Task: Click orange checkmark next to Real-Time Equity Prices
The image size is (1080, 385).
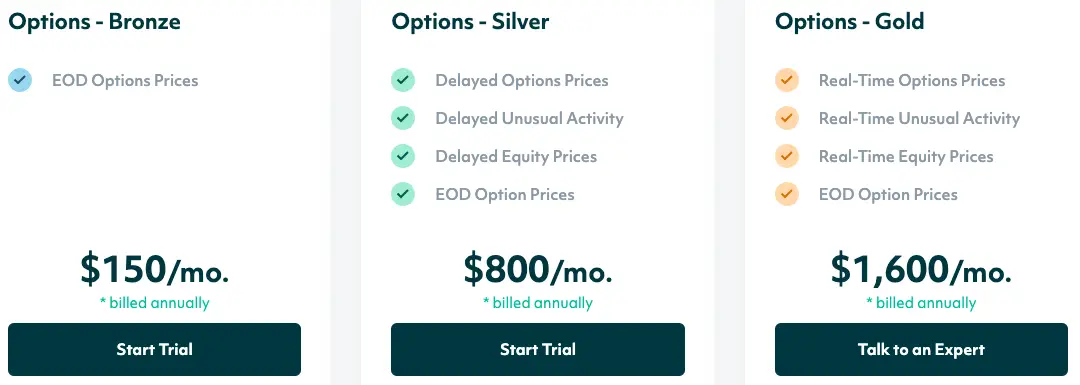Action: (x=787, y=156)
